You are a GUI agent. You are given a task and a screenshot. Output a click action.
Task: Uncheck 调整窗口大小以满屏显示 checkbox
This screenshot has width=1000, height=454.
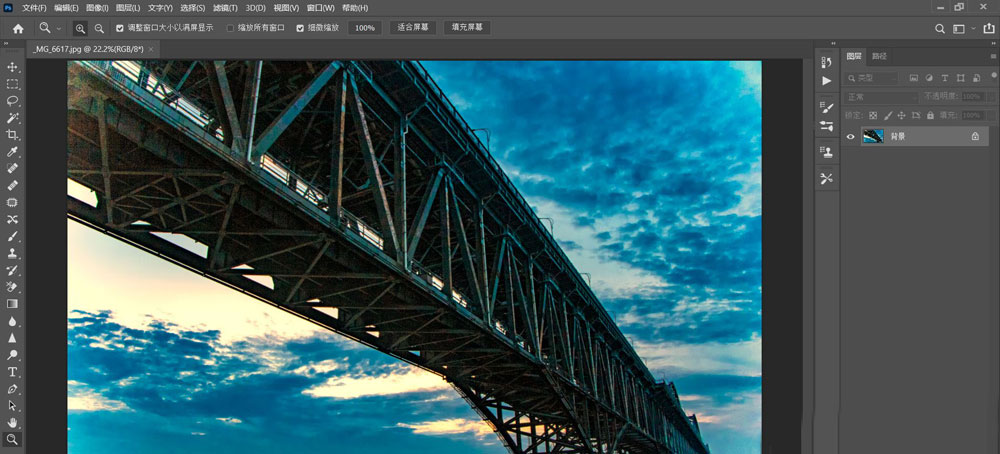click(121, 28)
